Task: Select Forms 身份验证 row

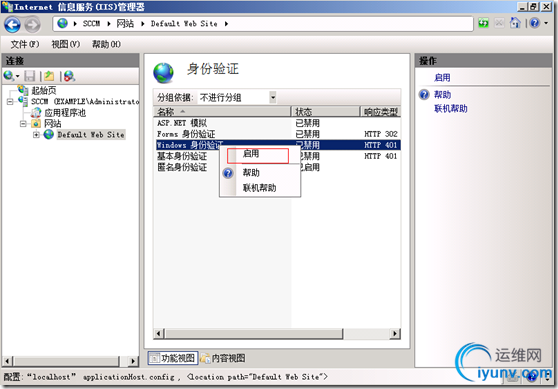Action: click(277, 134)
